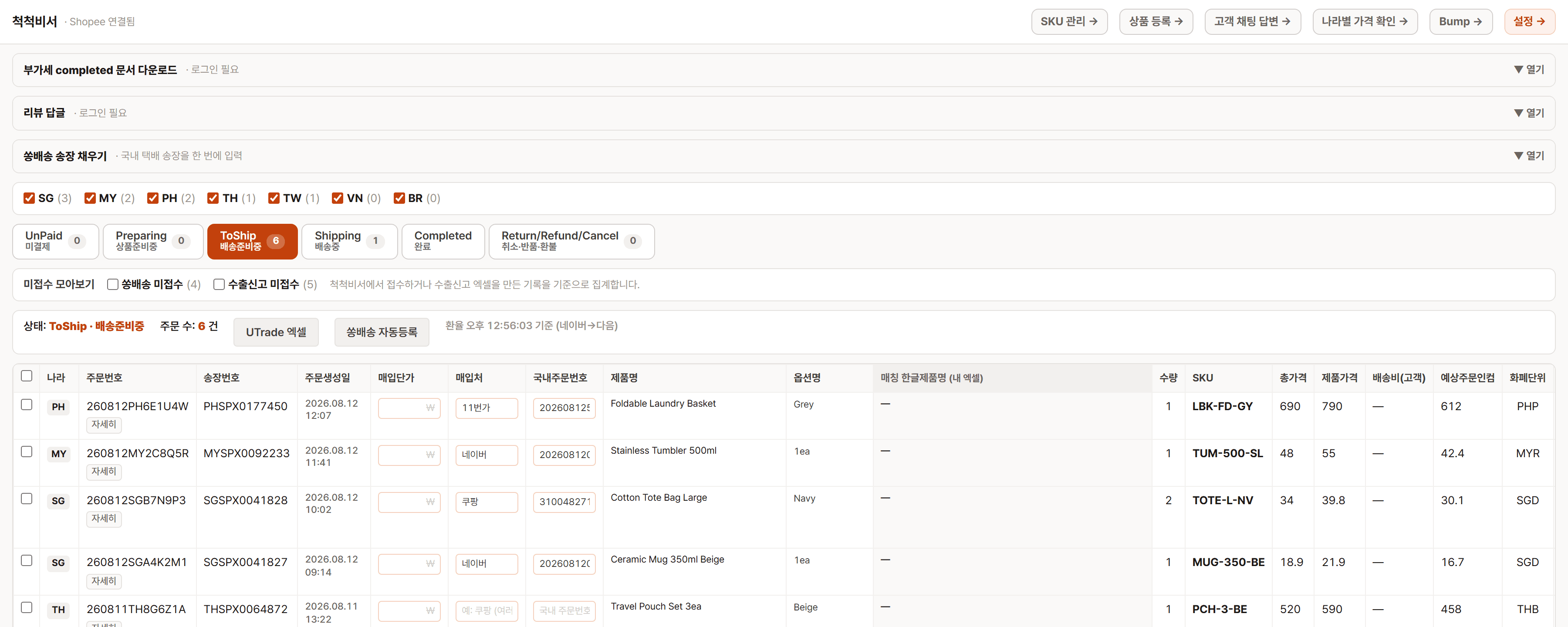Expand the 리뷰 답글 section

click(x=1528, y=113)
